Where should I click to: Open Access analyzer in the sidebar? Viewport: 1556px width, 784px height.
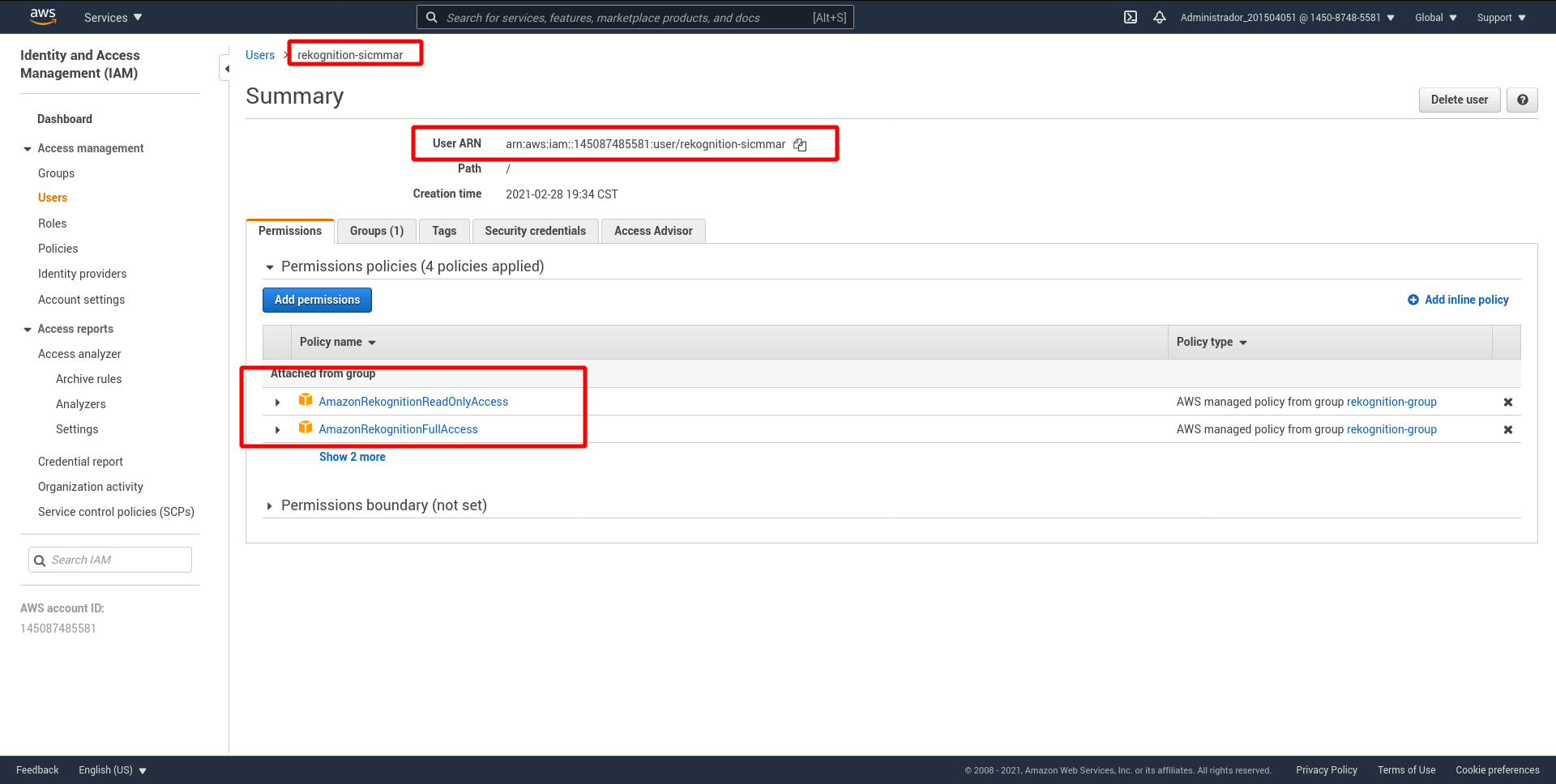pyautogui.click(x=79, y=354)
